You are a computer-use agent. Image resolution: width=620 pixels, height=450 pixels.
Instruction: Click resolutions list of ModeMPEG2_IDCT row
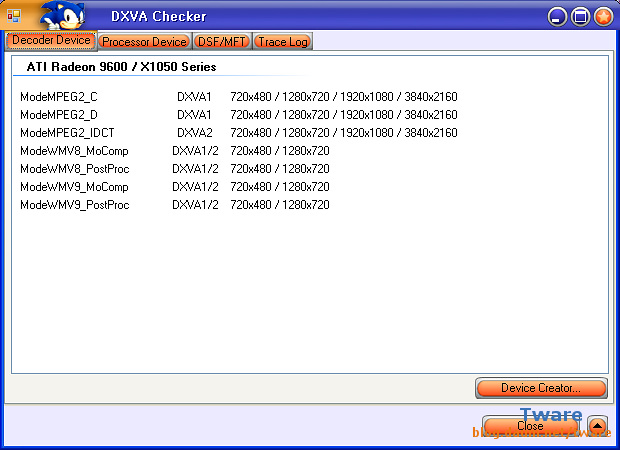(344, 133)
